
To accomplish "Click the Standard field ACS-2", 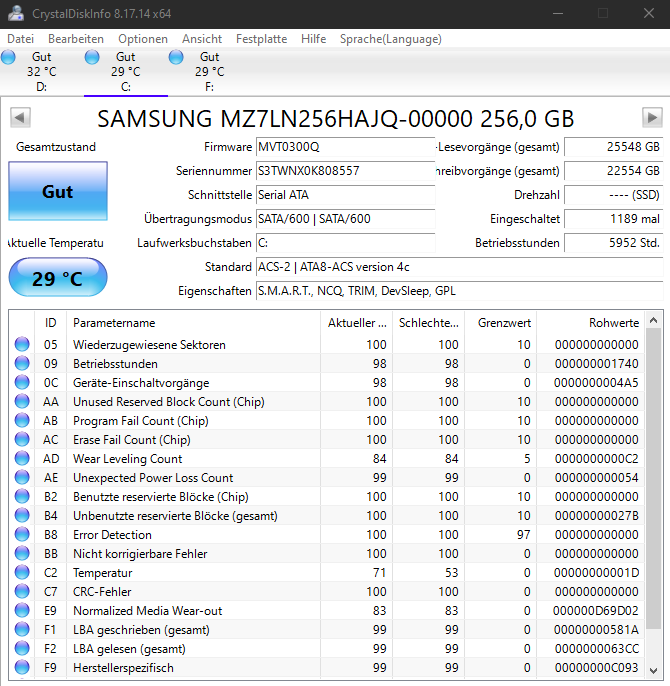I will click(460, 267).
